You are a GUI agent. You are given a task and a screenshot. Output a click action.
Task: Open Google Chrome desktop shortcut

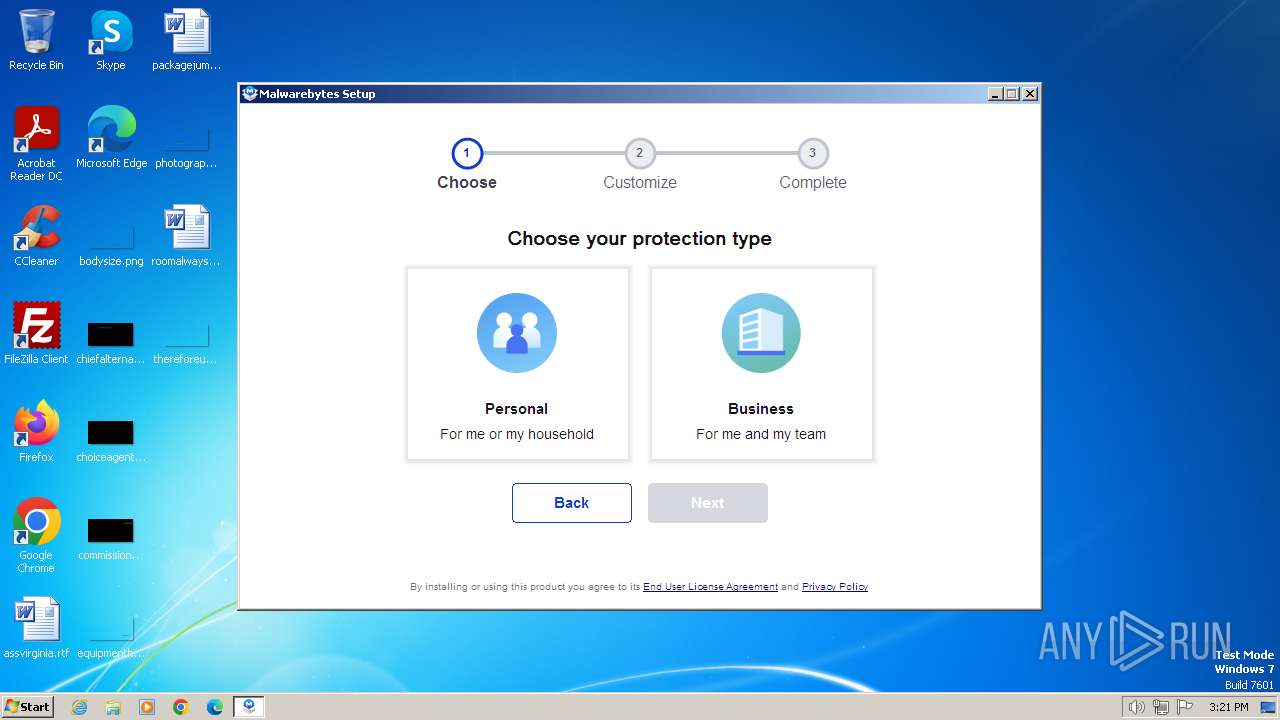pyautogui.click(x=36, y=536)
